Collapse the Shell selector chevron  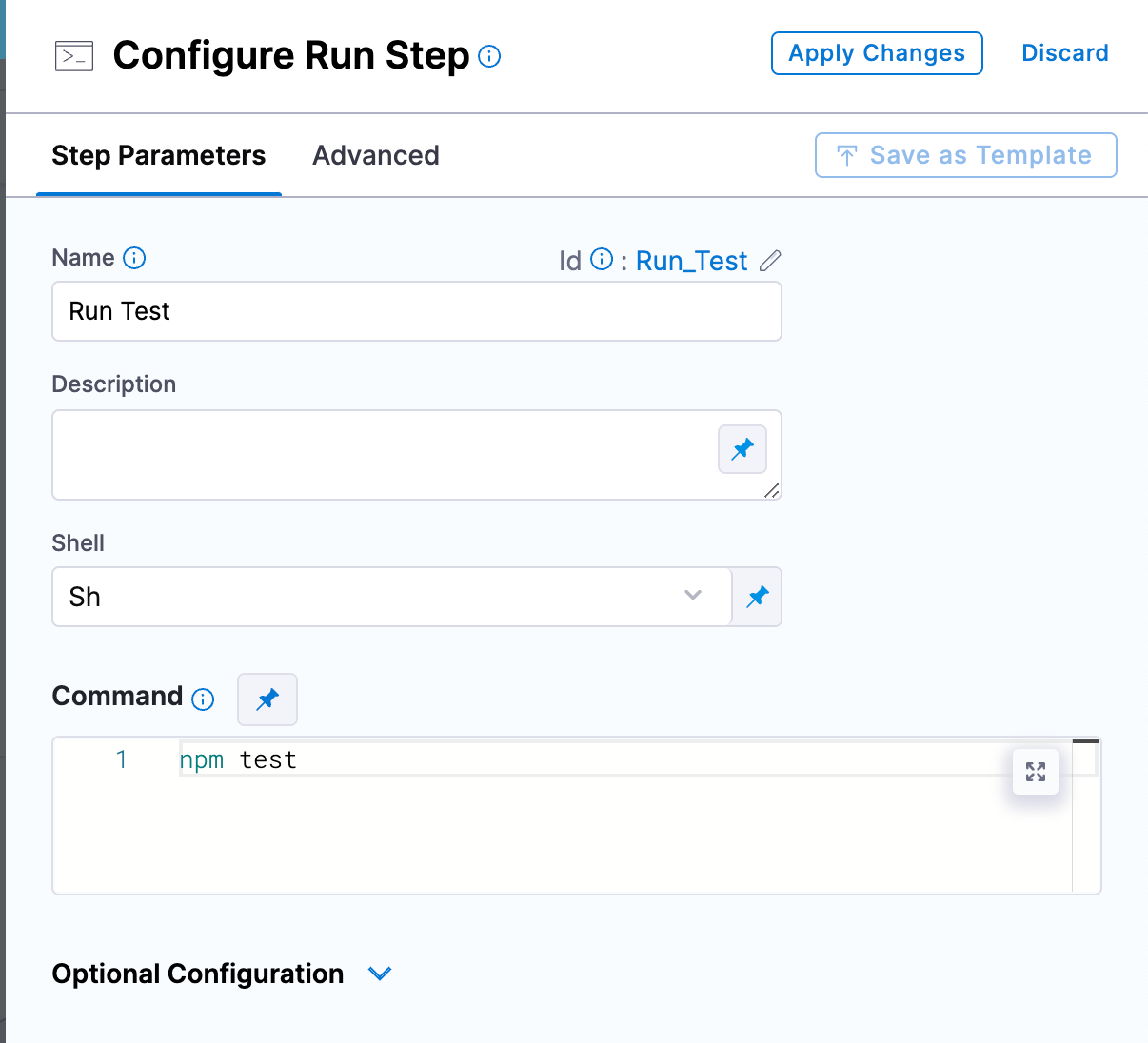coord(692,596)
